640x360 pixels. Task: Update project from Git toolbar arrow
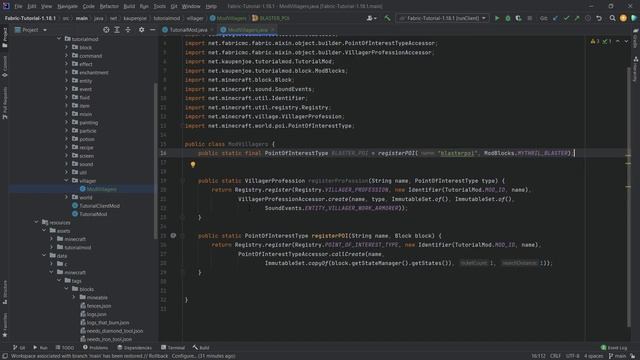pyautogui.click(x=555, y=18)
